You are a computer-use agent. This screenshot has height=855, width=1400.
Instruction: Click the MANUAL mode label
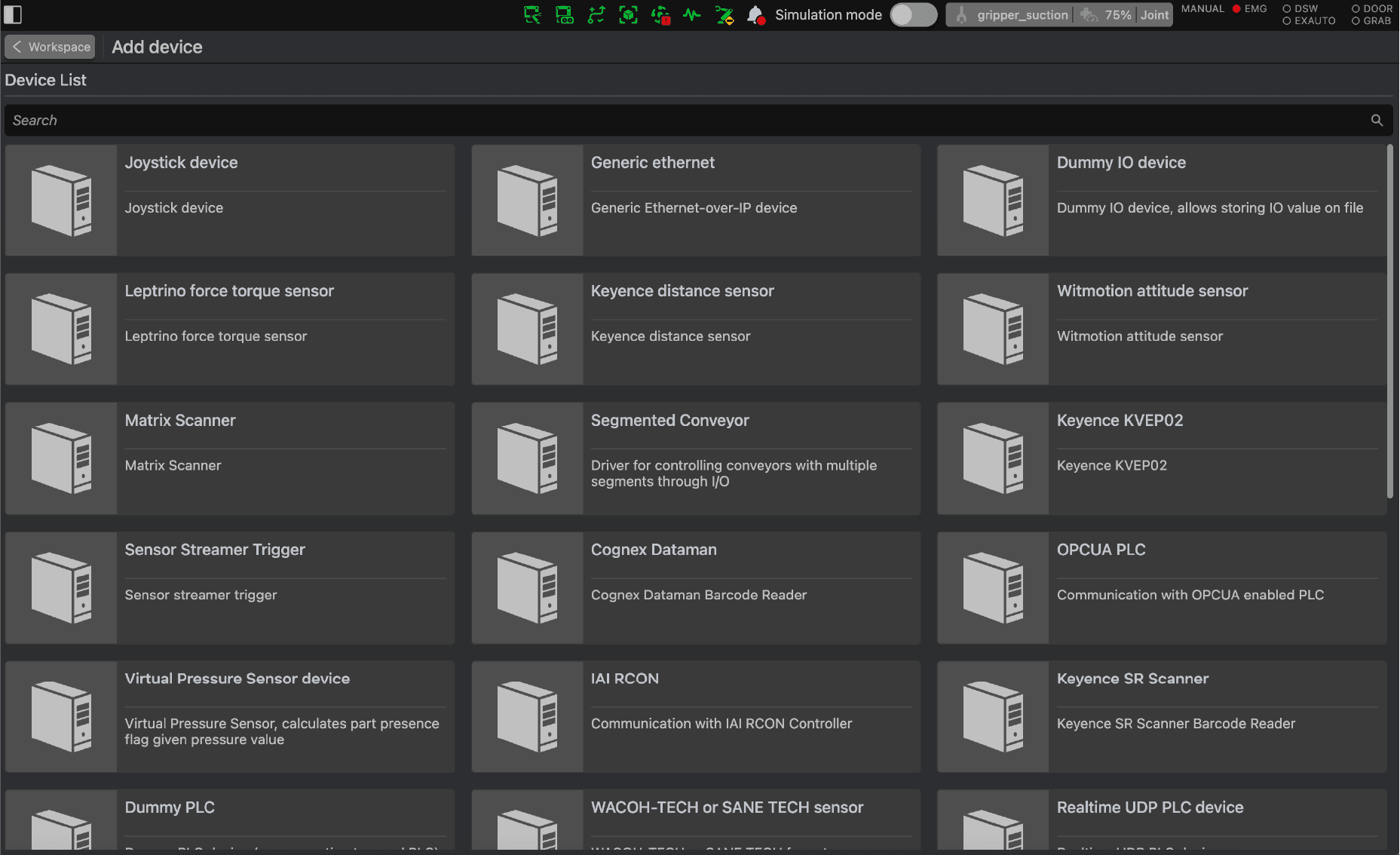tap(1202, 9)
